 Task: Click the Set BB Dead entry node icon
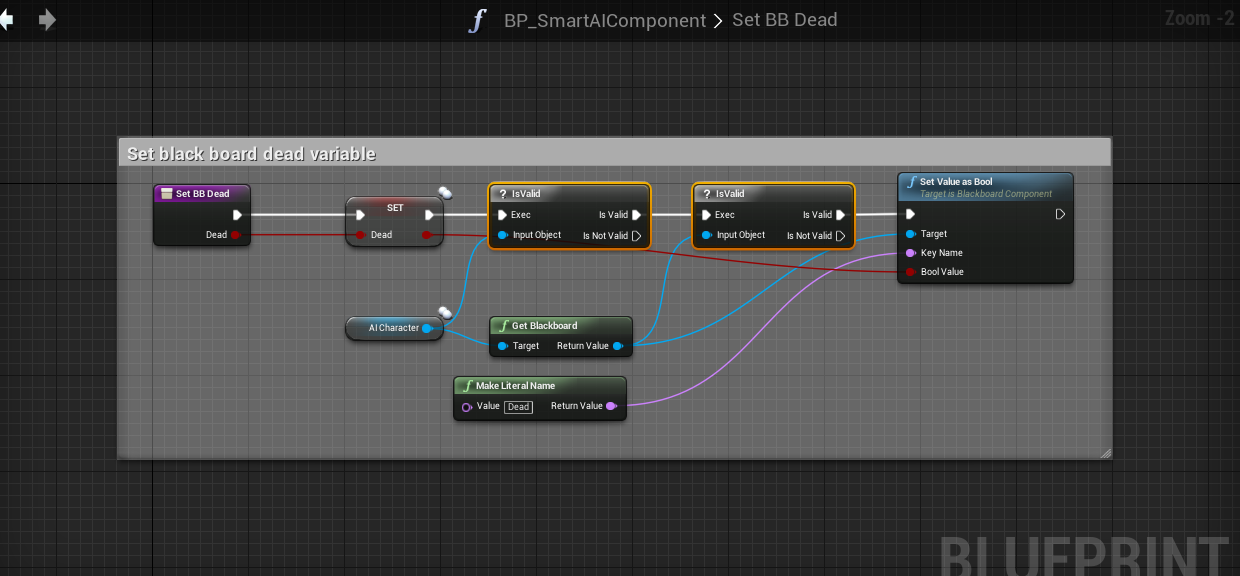click(167, 194)
